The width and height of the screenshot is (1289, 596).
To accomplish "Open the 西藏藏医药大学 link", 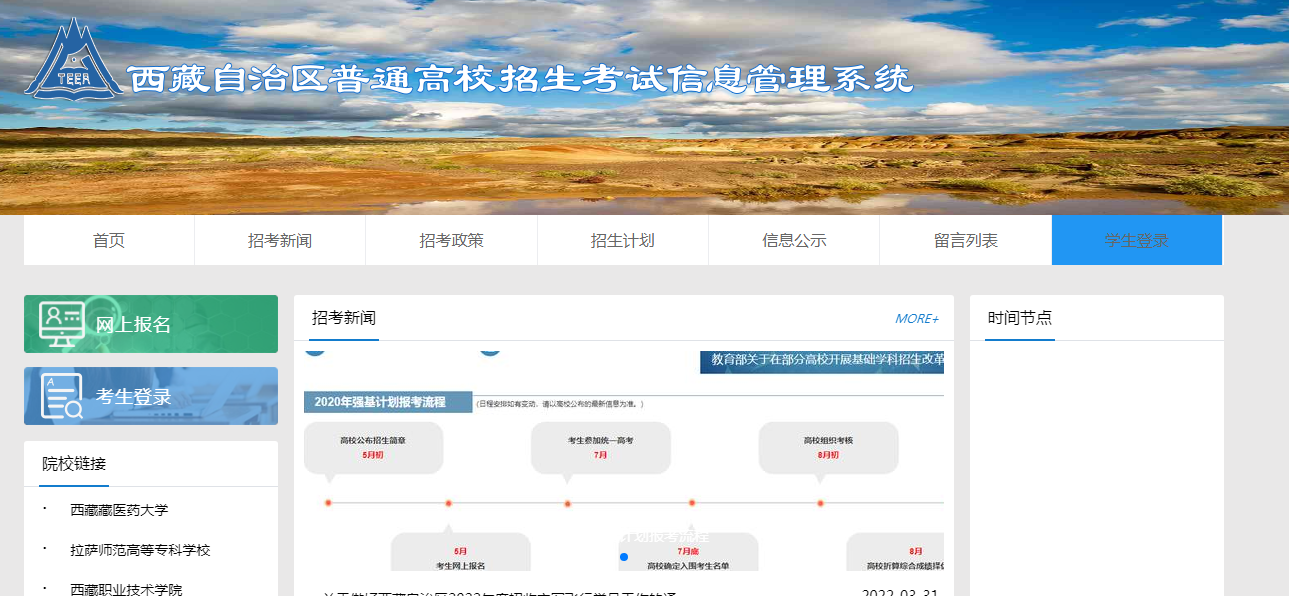I will click(119, 510).
